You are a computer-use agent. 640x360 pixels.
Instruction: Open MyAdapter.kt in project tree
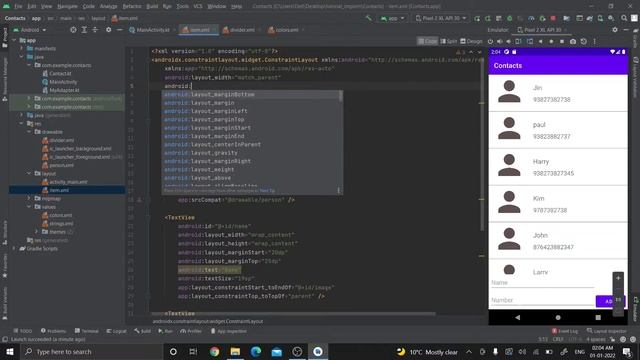(60, 90)
